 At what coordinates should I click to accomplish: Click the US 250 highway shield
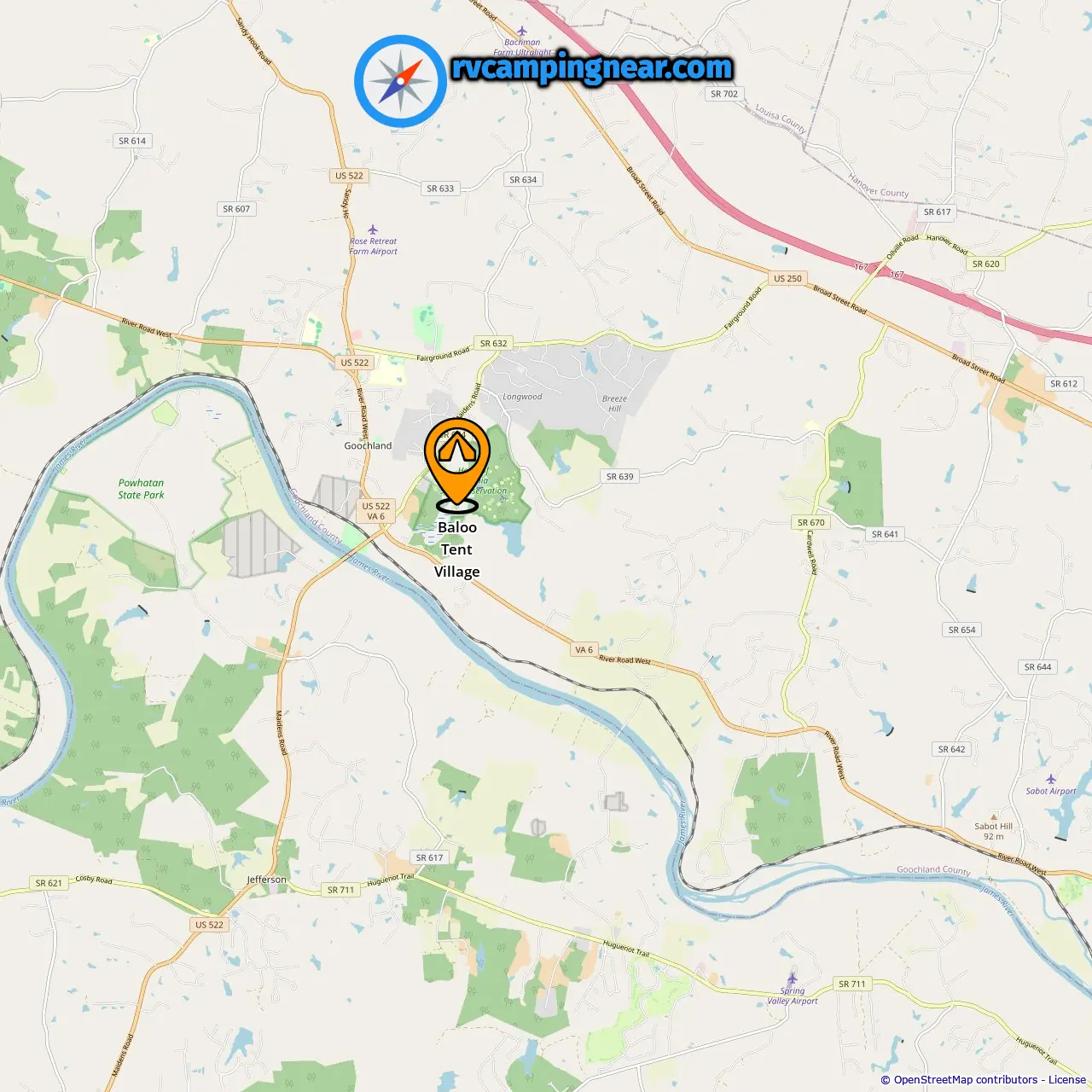click(787, 278)
